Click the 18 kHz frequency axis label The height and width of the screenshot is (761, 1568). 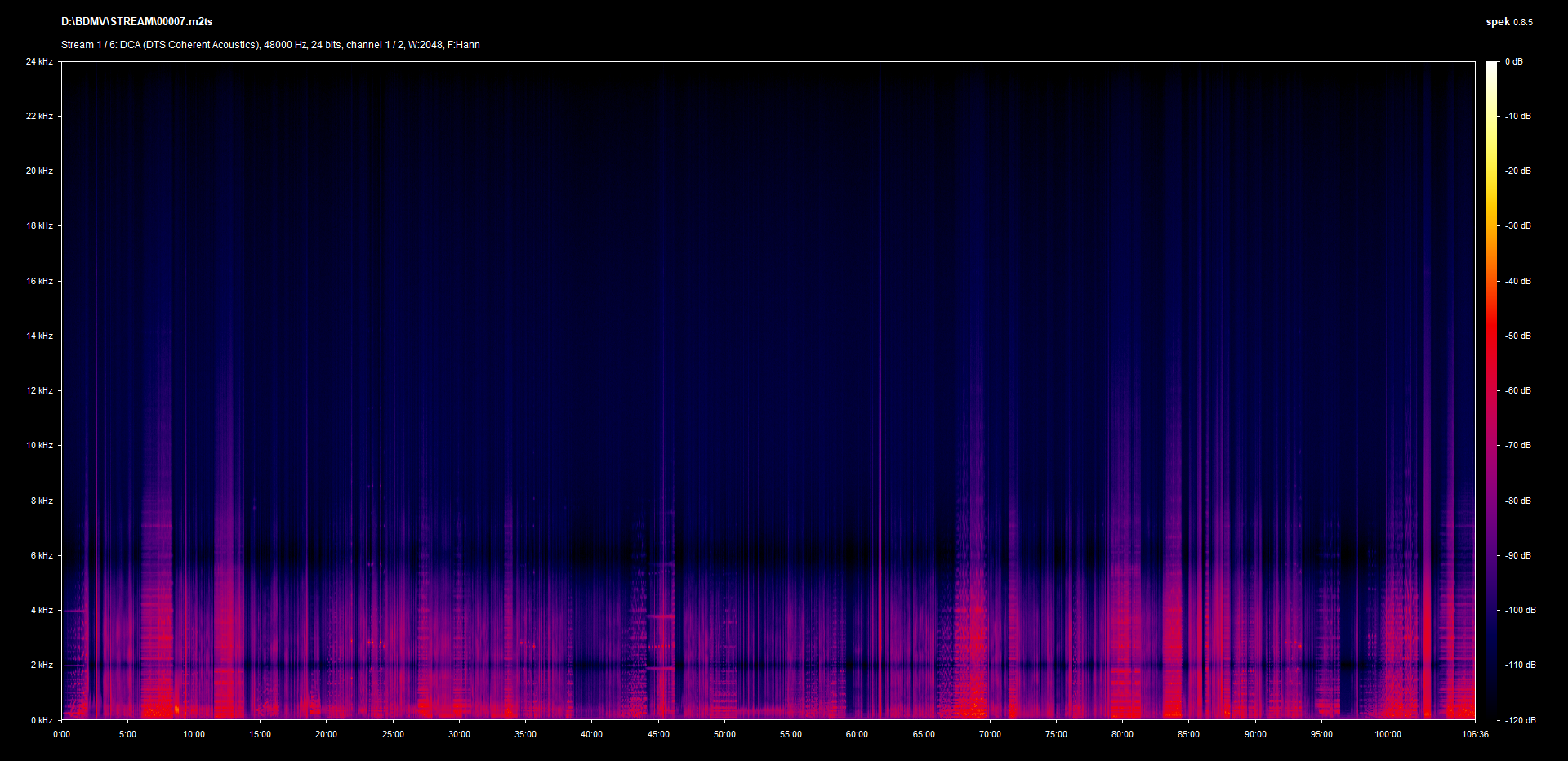coord(39,225)
